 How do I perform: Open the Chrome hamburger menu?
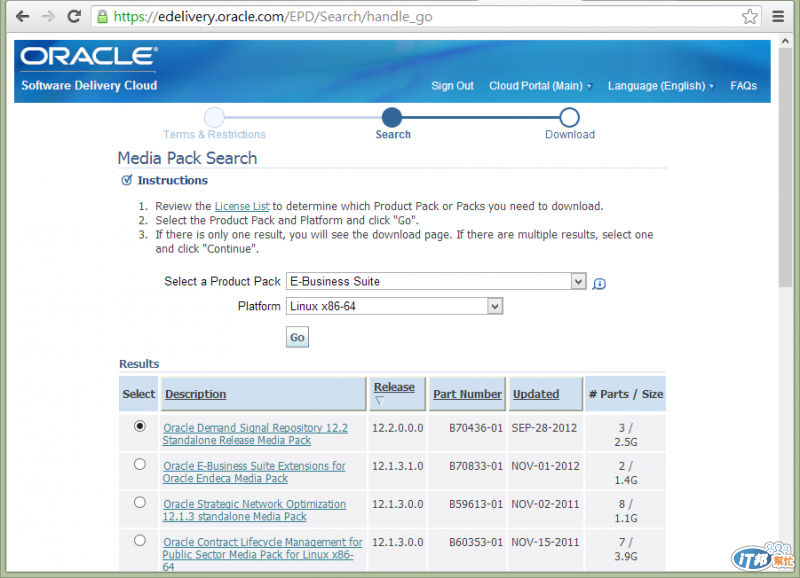point(778,17)
